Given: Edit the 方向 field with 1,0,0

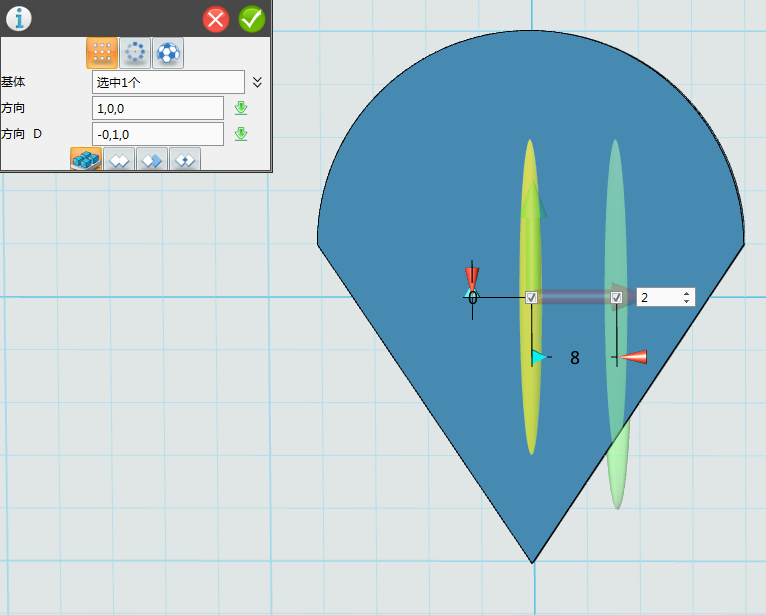Looking at the screenshot, I should pos(158,108).
